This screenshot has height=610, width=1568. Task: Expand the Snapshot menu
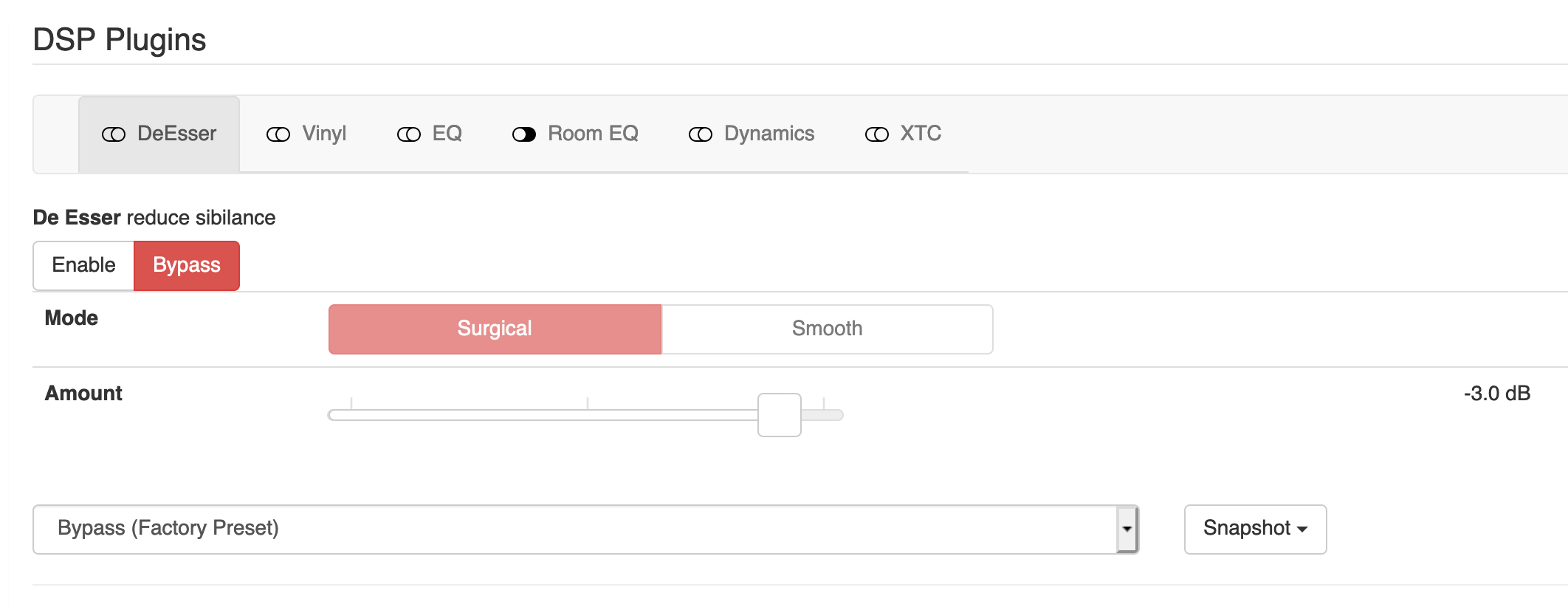pos(1255,529)
